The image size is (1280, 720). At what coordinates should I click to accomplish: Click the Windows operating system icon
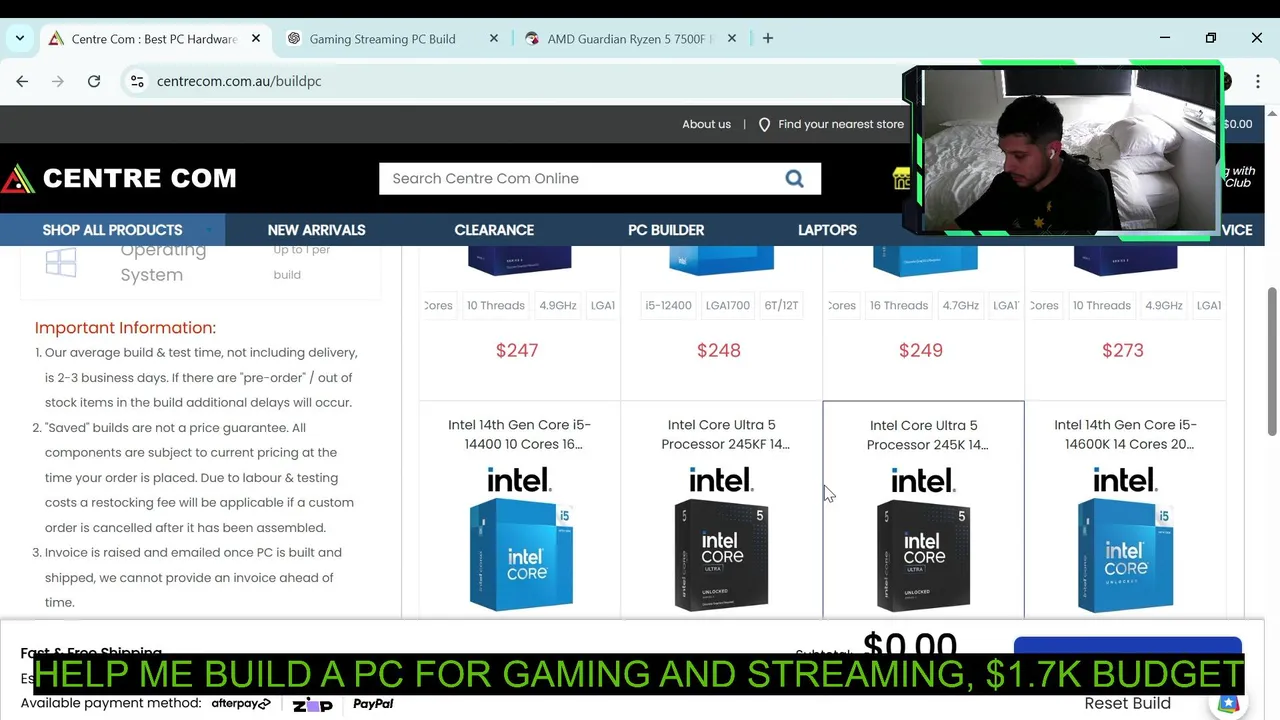click(61, 262)
